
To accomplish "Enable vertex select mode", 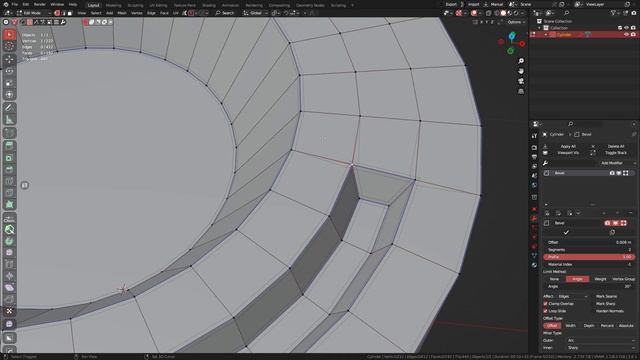I will (x=57, y=13).
